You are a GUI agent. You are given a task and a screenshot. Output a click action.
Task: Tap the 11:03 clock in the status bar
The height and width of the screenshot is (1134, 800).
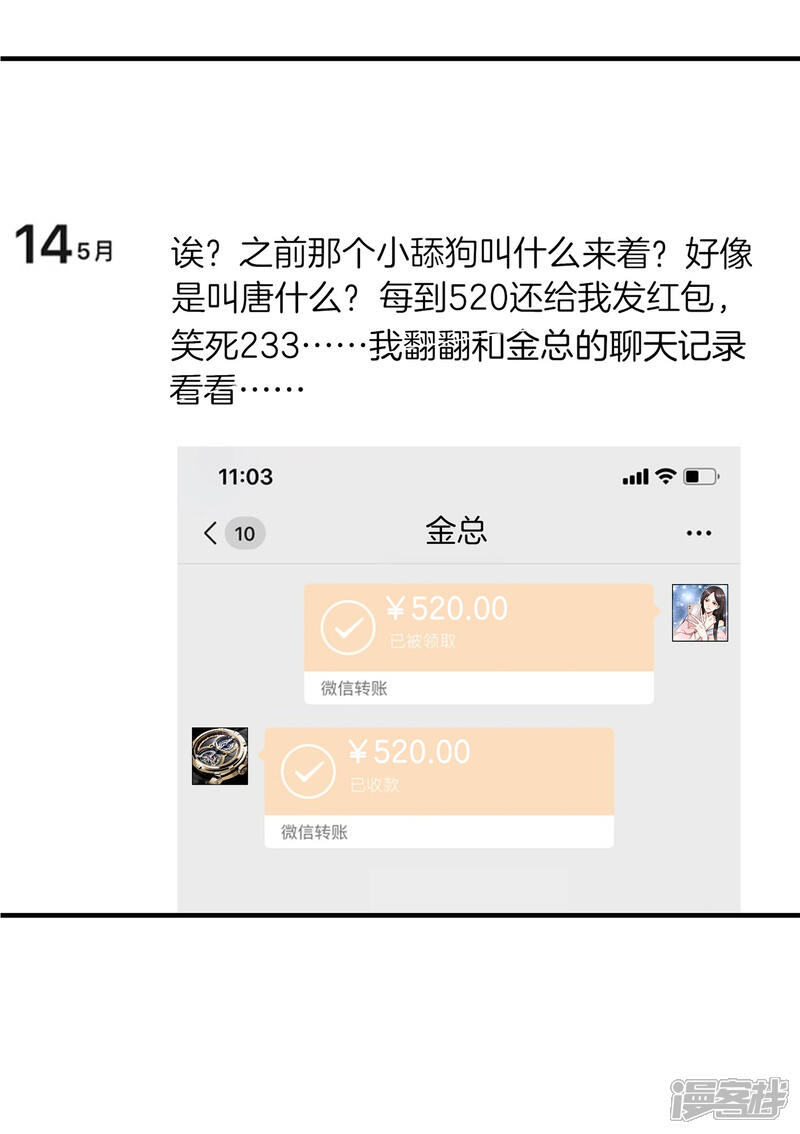245,477
